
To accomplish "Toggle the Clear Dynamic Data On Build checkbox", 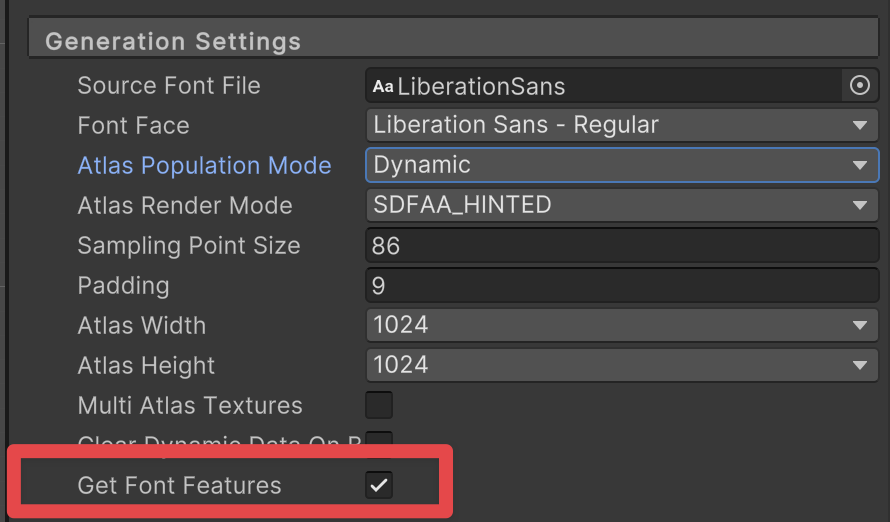I will [x=379, y=439].
